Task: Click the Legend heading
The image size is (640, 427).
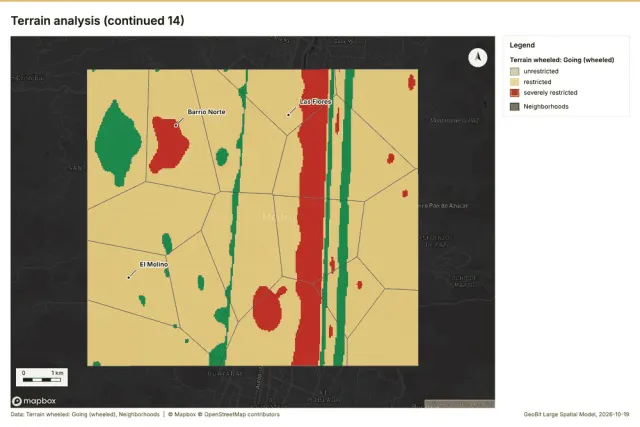Action: tap(522, 45)
